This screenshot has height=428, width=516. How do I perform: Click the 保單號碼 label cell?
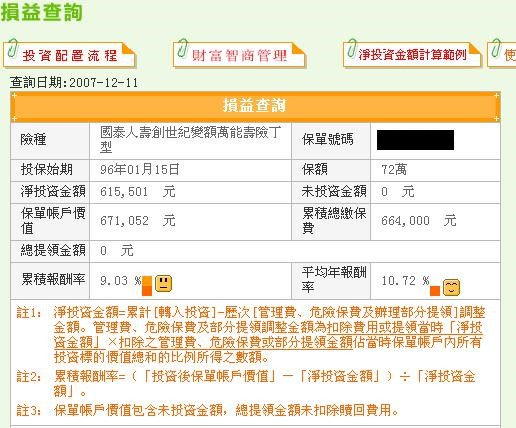331,141
